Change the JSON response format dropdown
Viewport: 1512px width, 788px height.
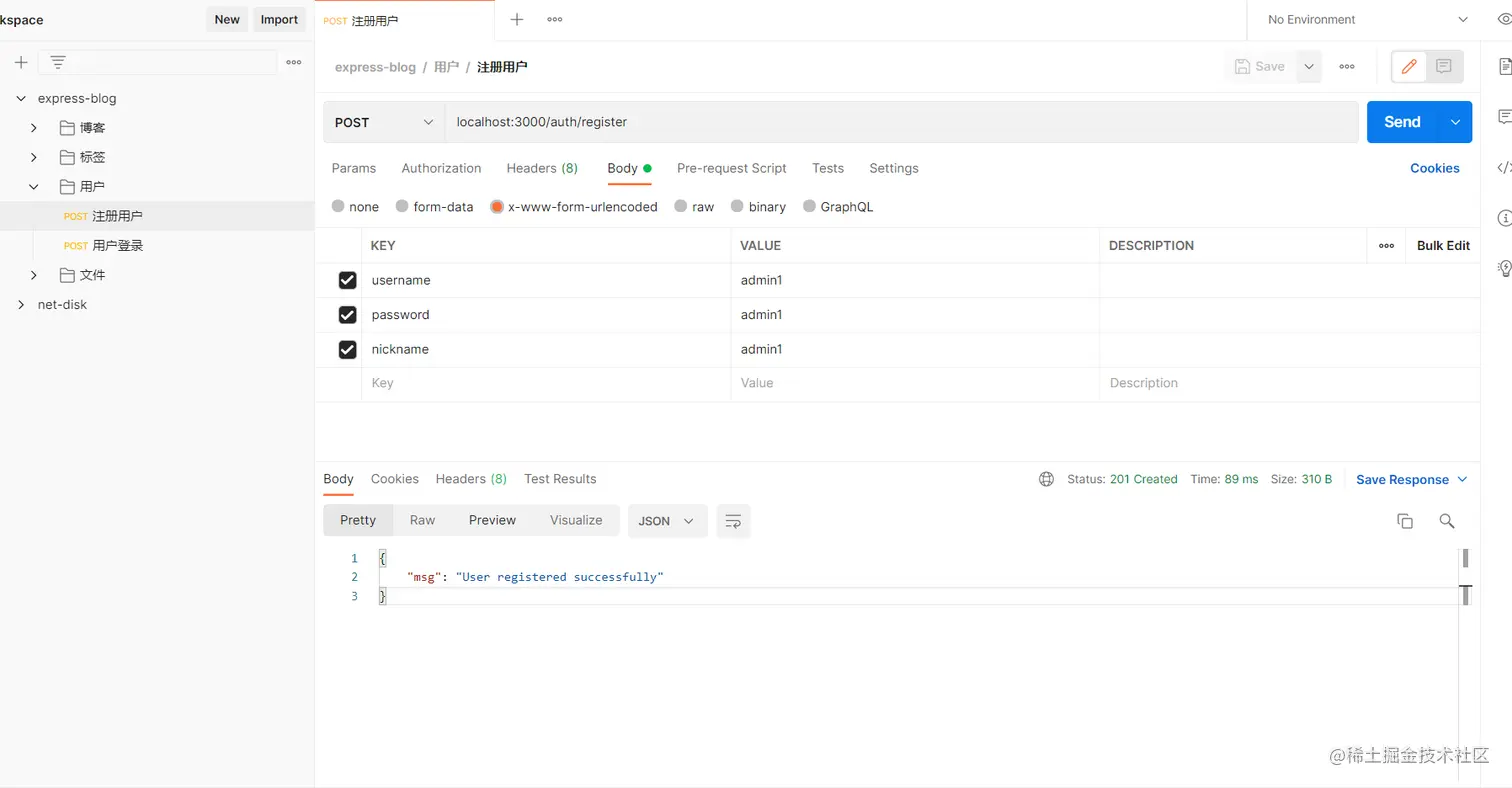[x=667, y=521]
